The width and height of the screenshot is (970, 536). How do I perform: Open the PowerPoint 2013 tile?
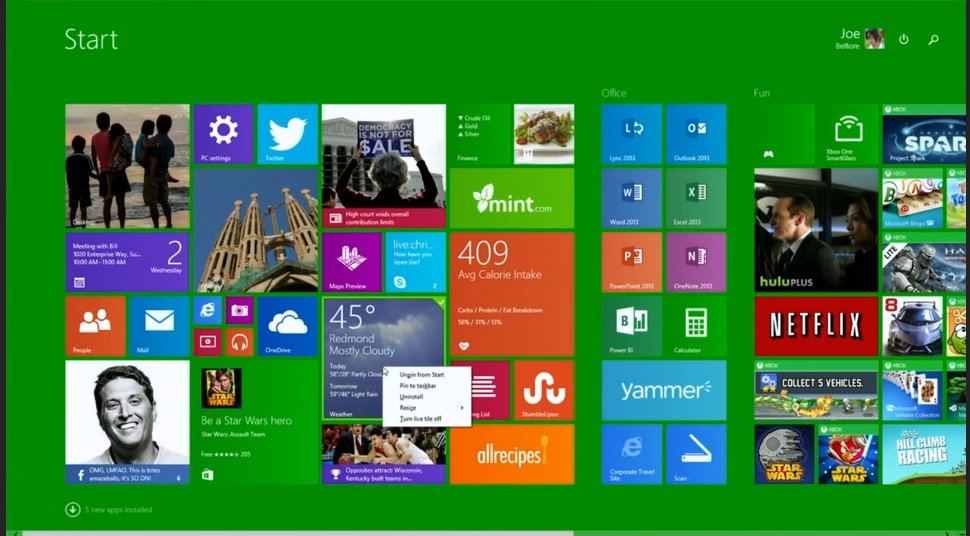coord(632,262)
